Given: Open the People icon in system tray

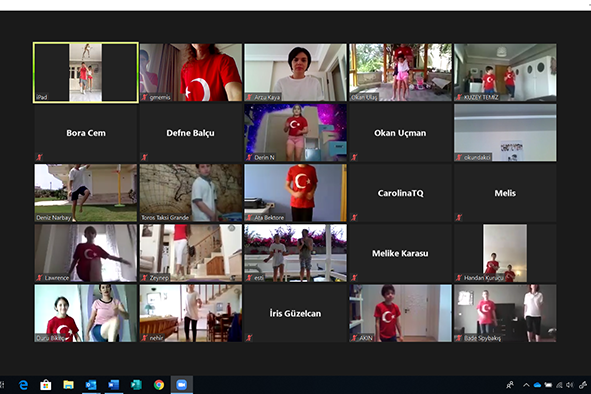Looking at the screenshot, I should point(510,385).
